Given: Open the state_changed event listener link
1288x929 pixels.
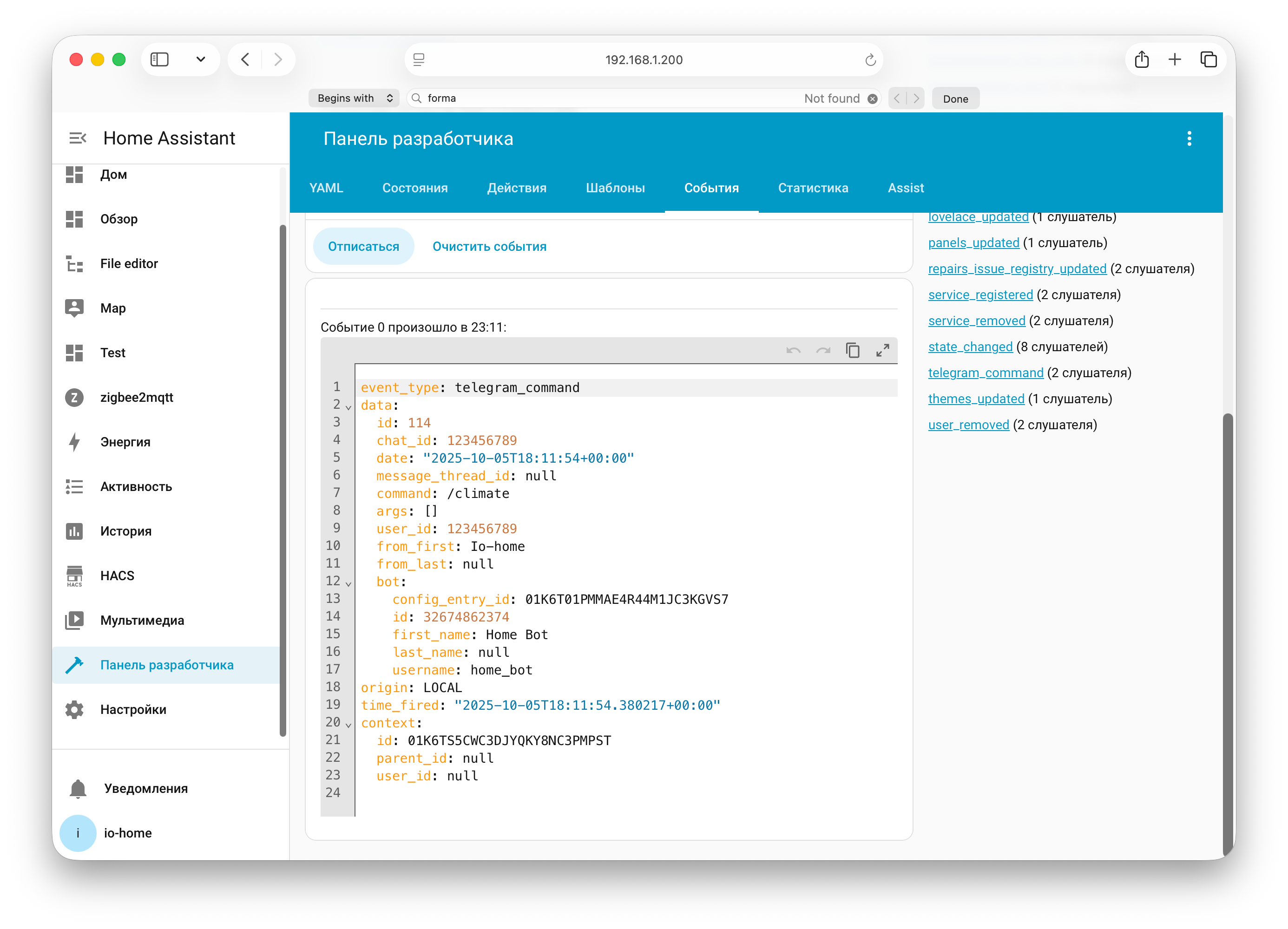Looking at the screenshot, I should 969,347.
